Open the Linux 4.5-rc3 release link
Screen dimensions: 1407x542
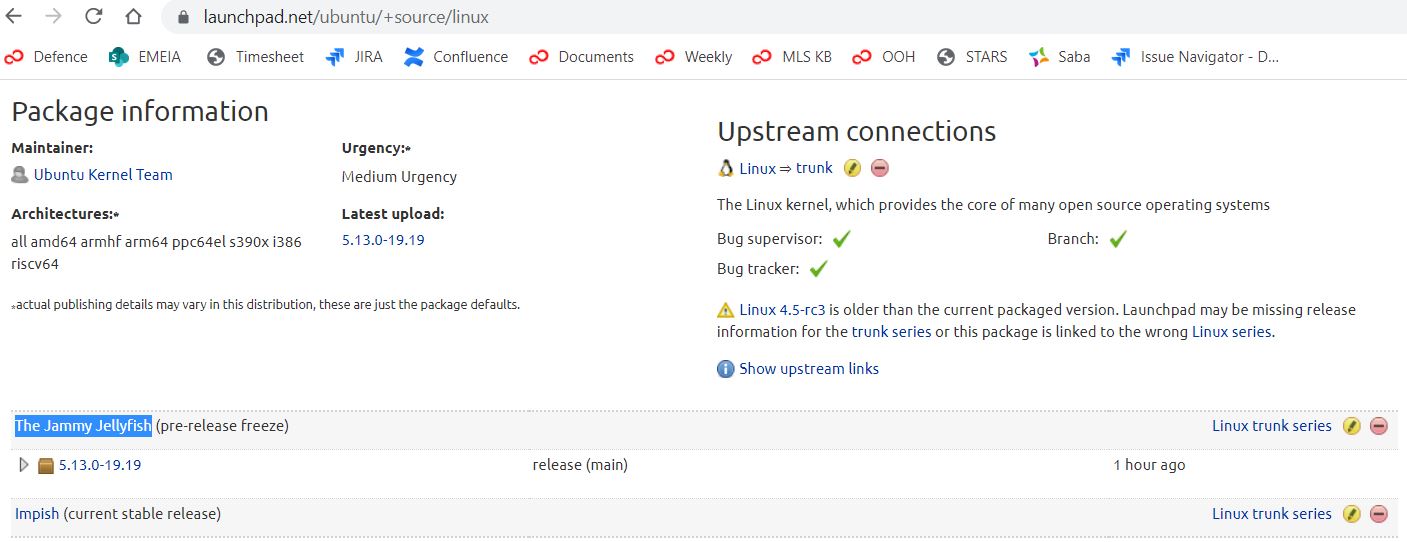pos(782,310)
